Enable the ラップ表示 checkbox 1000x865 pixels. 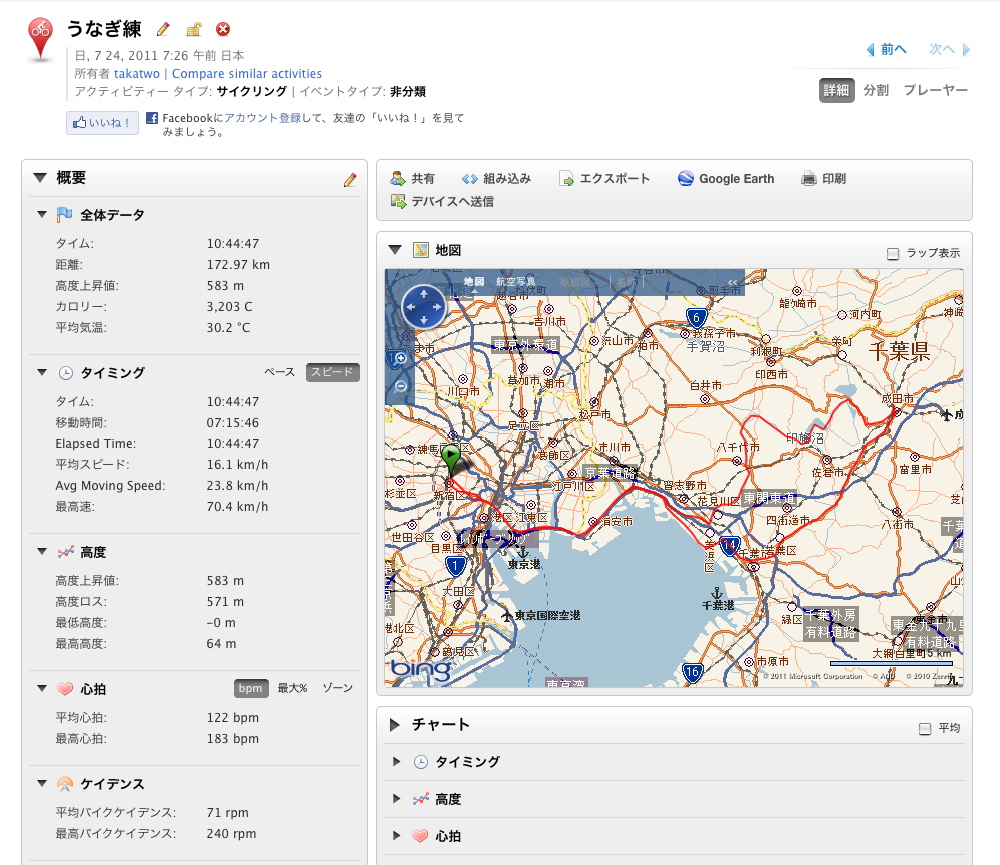click(x=893, y=254)
